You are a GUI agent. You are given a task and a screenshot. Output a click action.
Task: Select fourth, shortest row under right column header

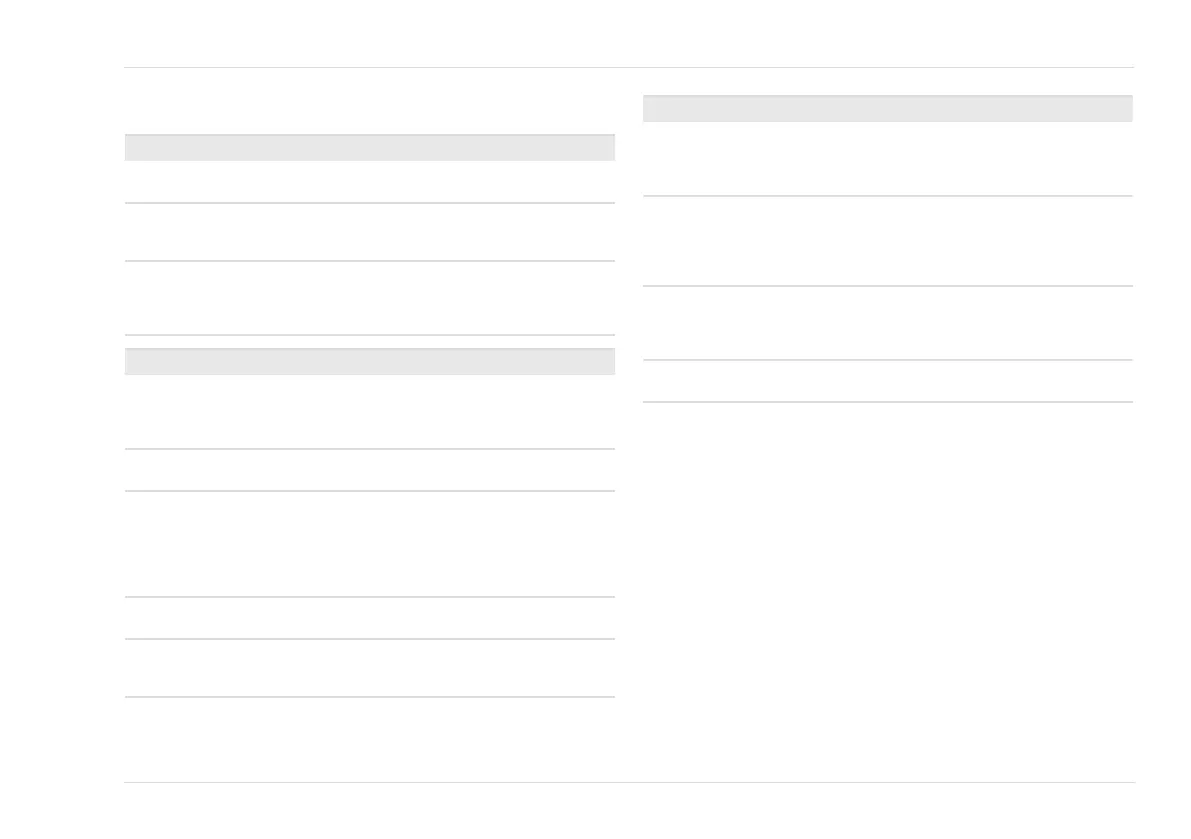(887, 381)
